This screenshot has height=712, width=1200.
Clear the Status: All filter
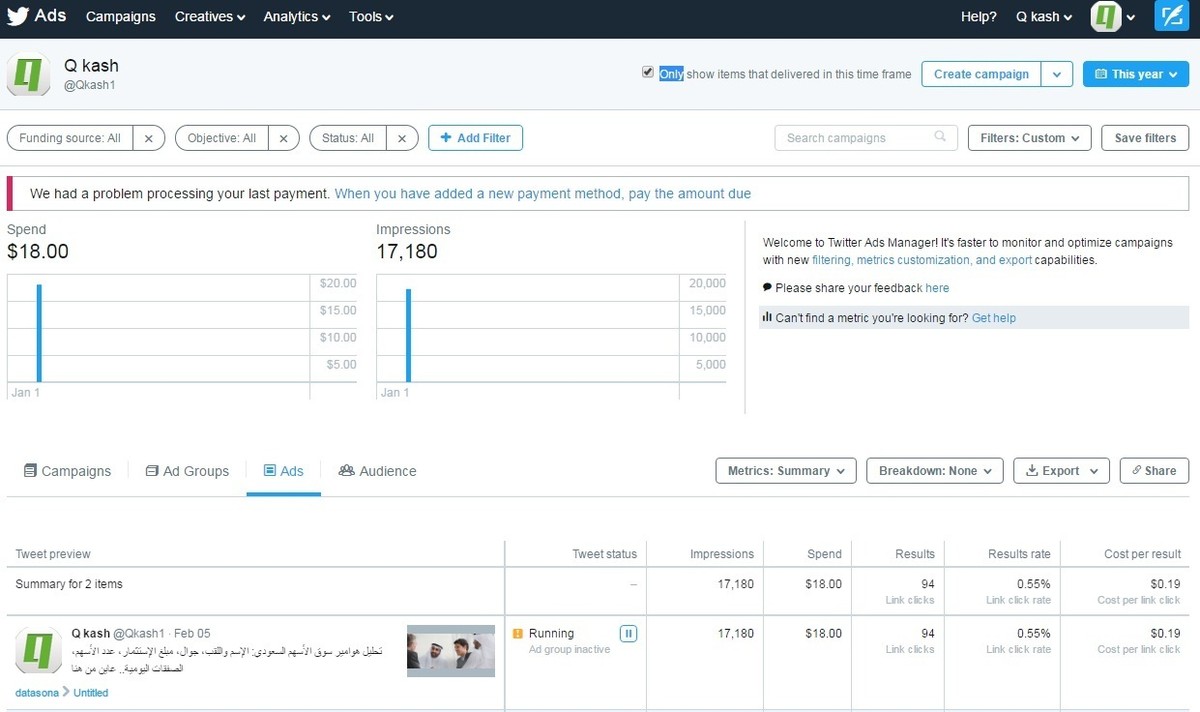[402, 138]
